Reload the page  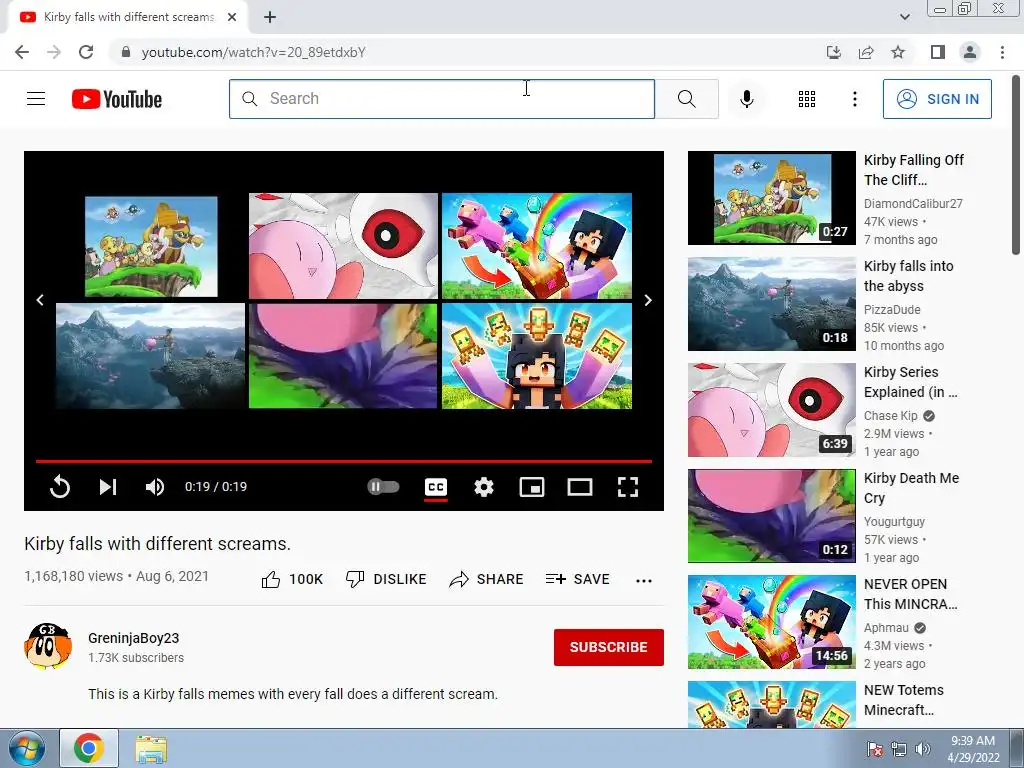[x=86, y=52]
